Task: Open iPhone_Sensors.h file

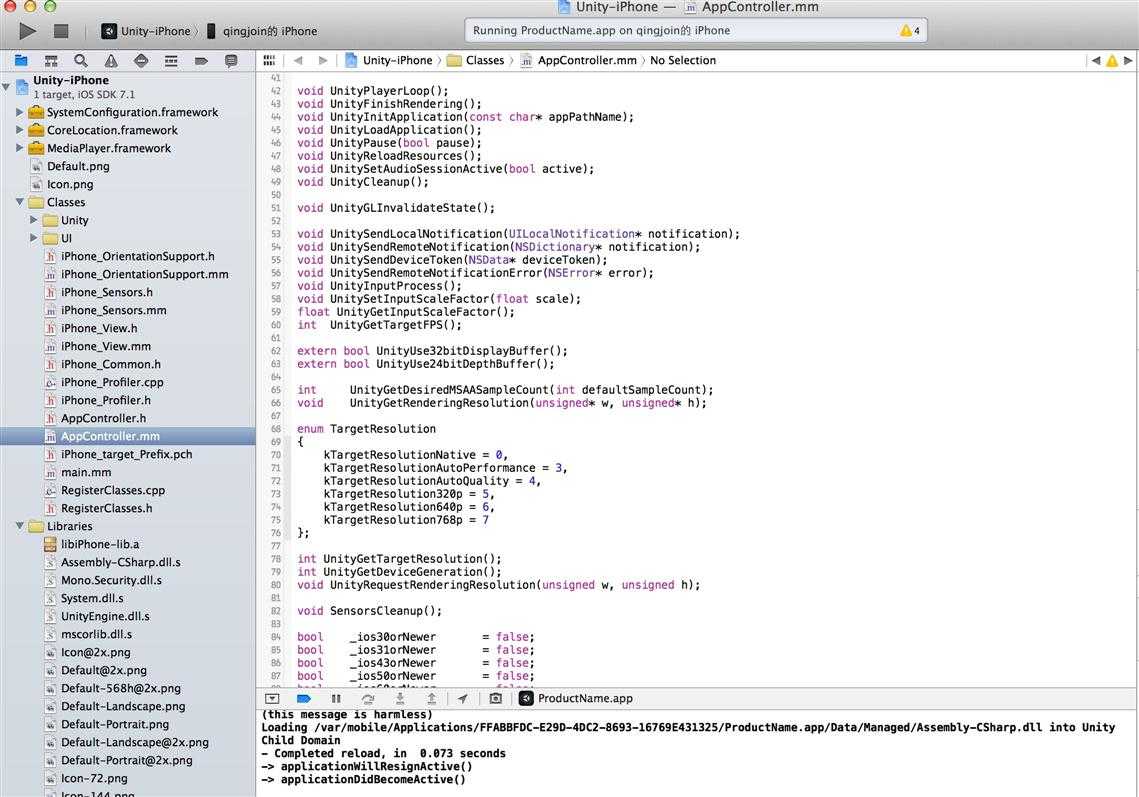Action: tap(107, 292)
